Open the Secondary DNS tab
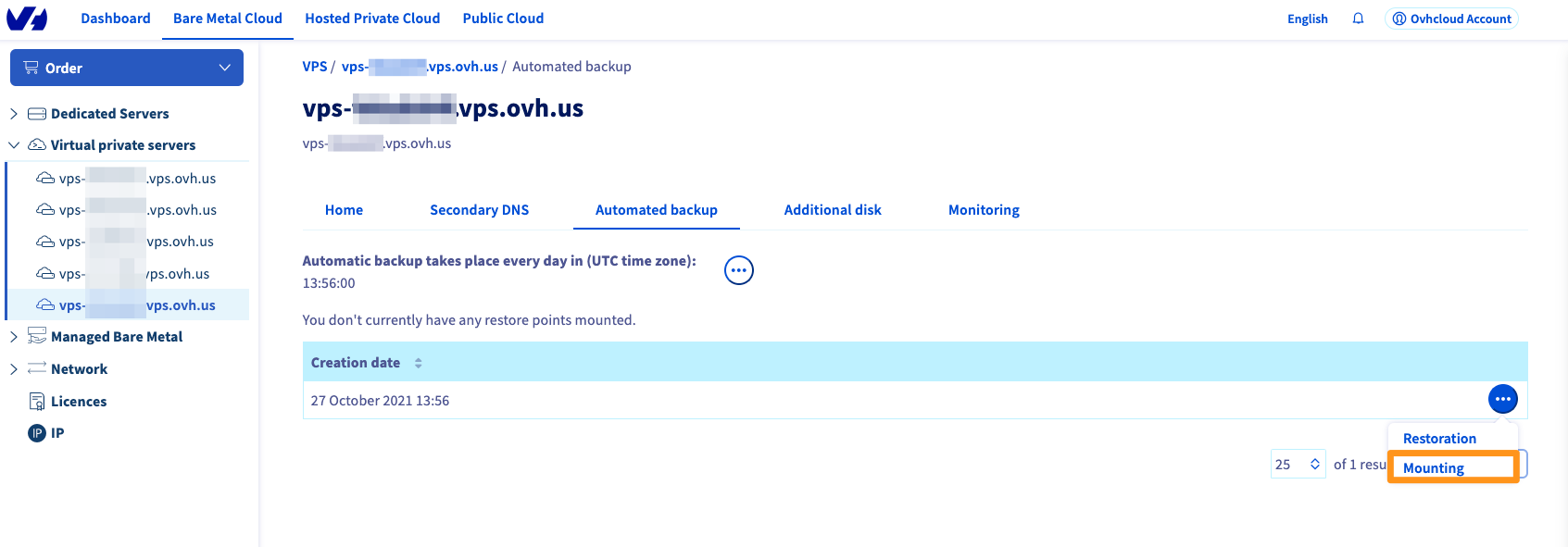The width and height of the screenshot is (1568, 547). [x=479, y=210]
